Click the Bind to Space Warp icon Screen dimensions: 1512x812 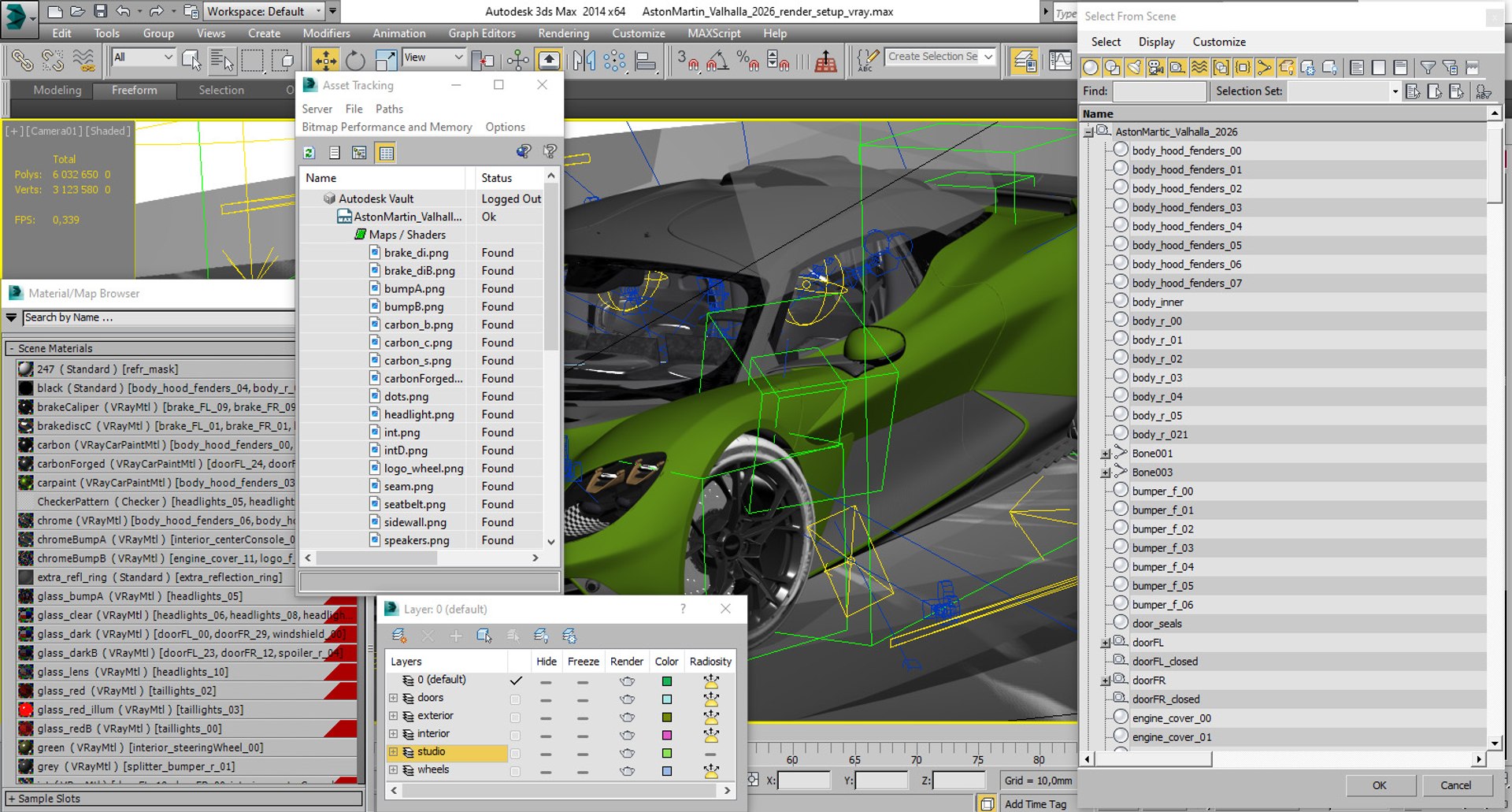(83, 60)
